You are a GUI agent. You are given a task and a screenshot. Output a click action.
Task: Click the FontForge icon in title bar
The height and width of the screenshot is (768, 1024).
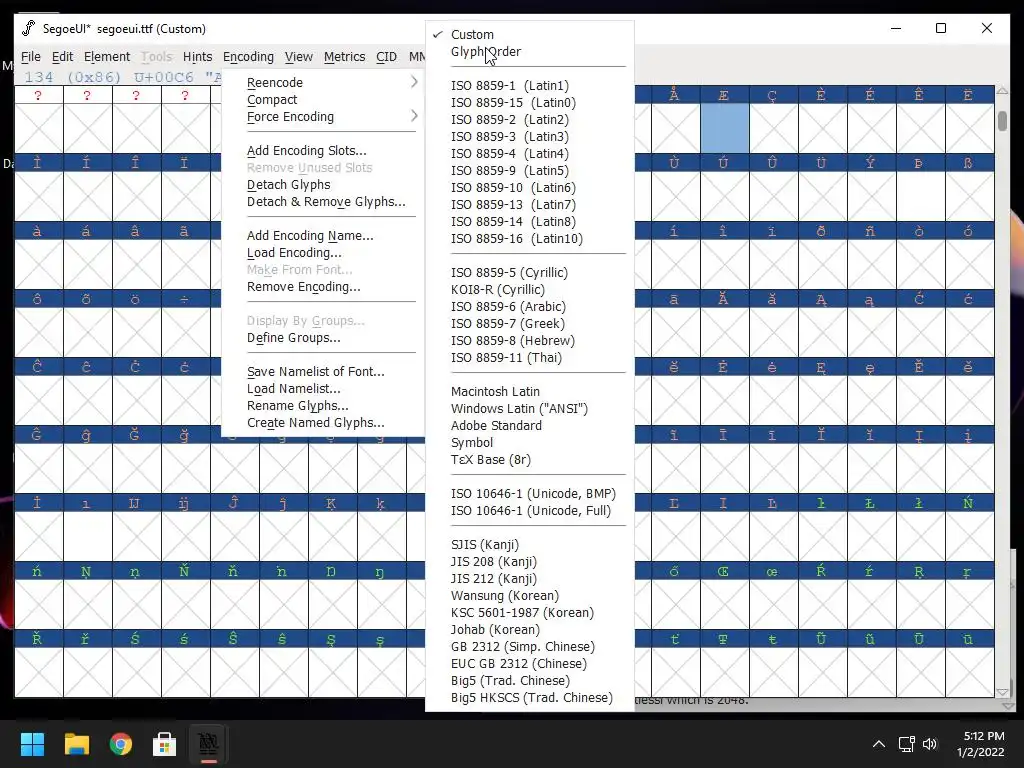(28, 28)
